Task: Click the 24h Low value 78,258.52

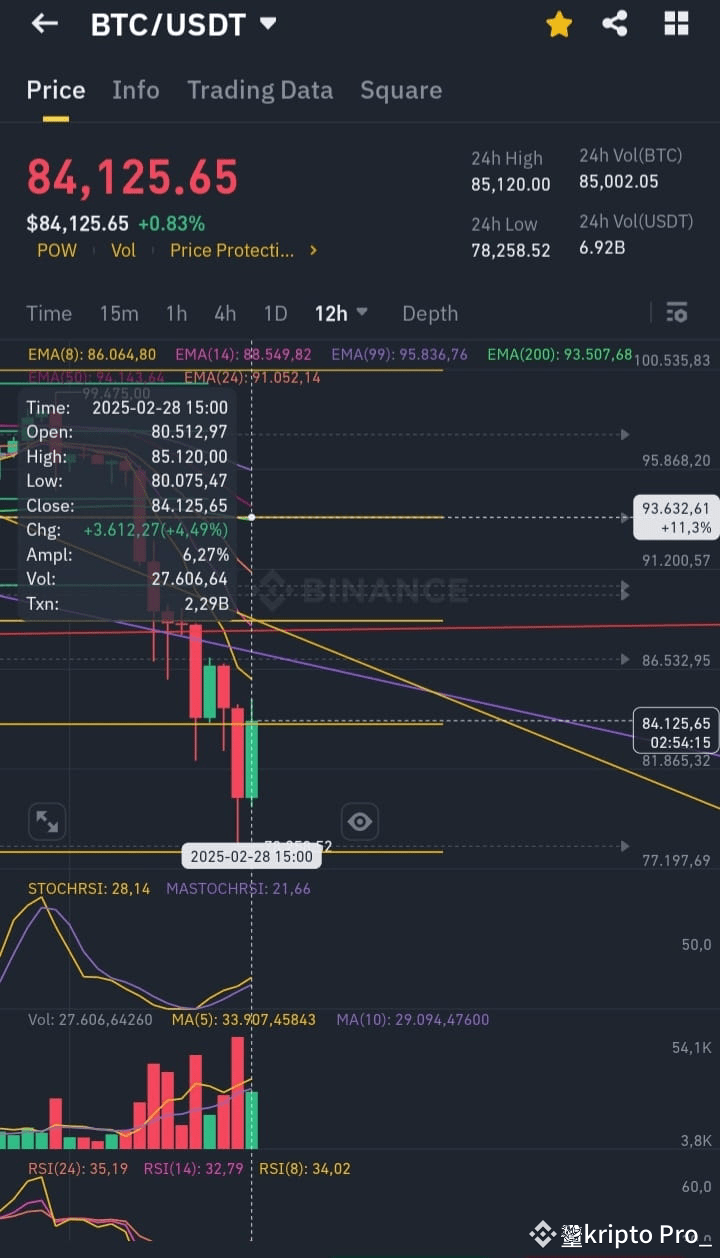Action: tap(511, 250)
